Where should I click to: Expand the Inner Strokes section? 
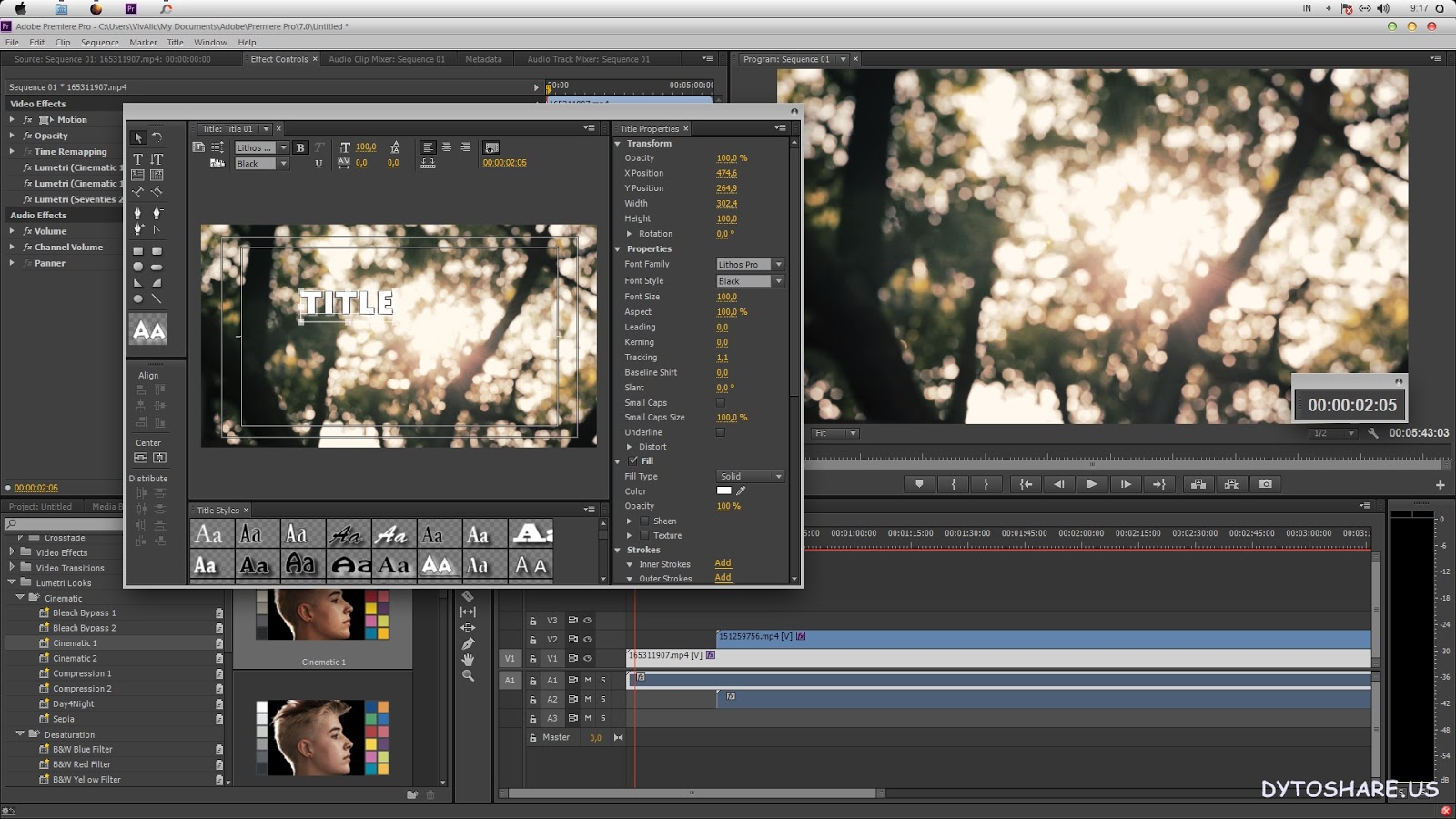click(x=629, y=564)
